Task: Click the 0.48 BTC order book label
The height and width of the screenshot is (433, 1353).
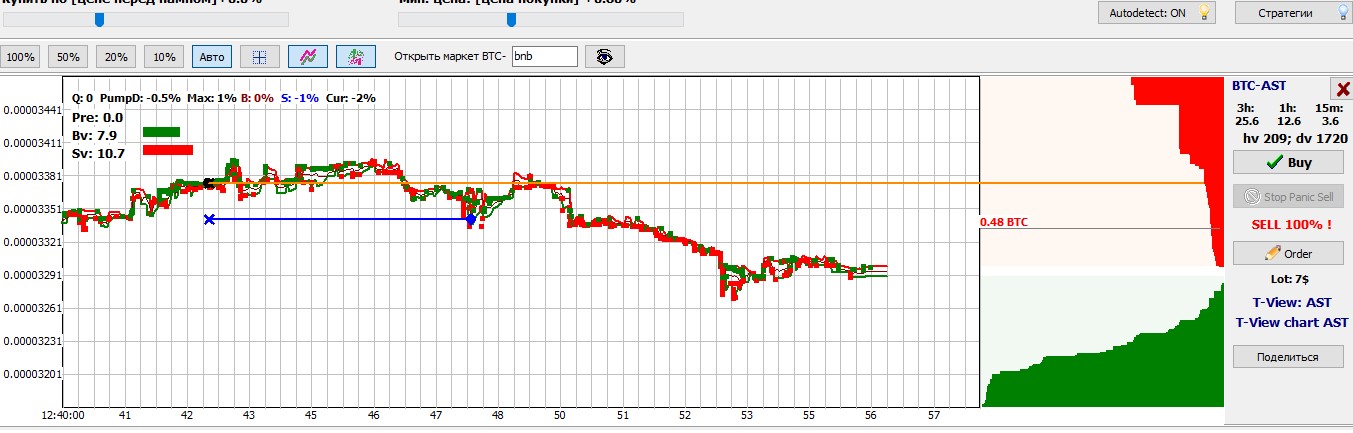Action: click(x=1003, y=222)
